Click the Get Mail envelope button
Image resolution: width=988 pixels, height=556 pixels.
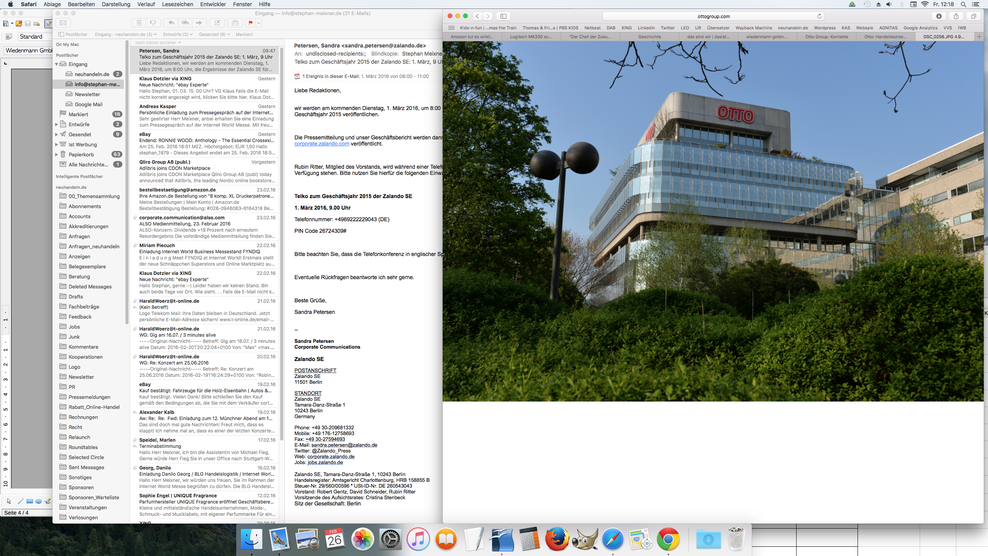[x=63, y=23]
